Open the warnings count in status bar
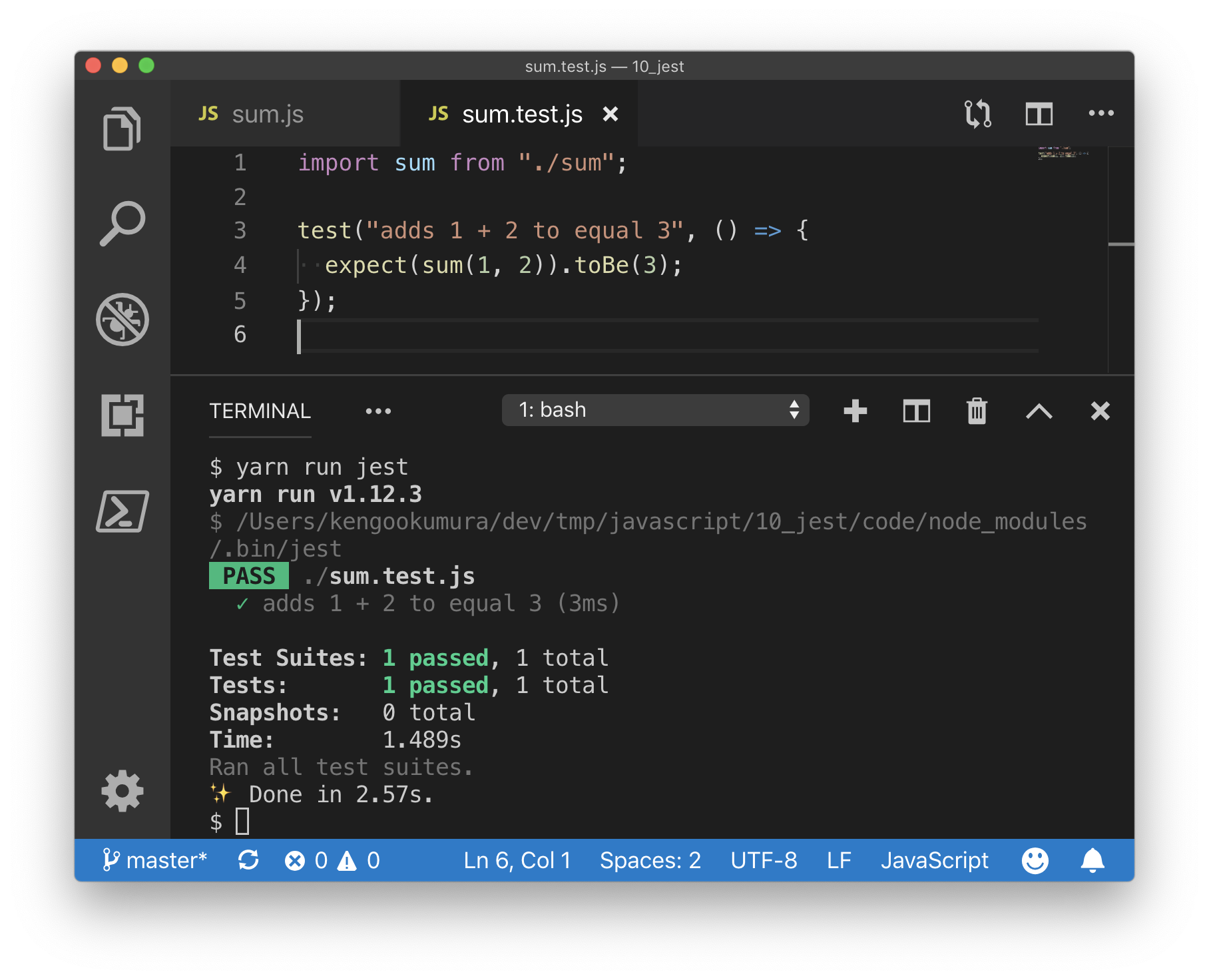1209x980 pixels. (x=358, y=860)
